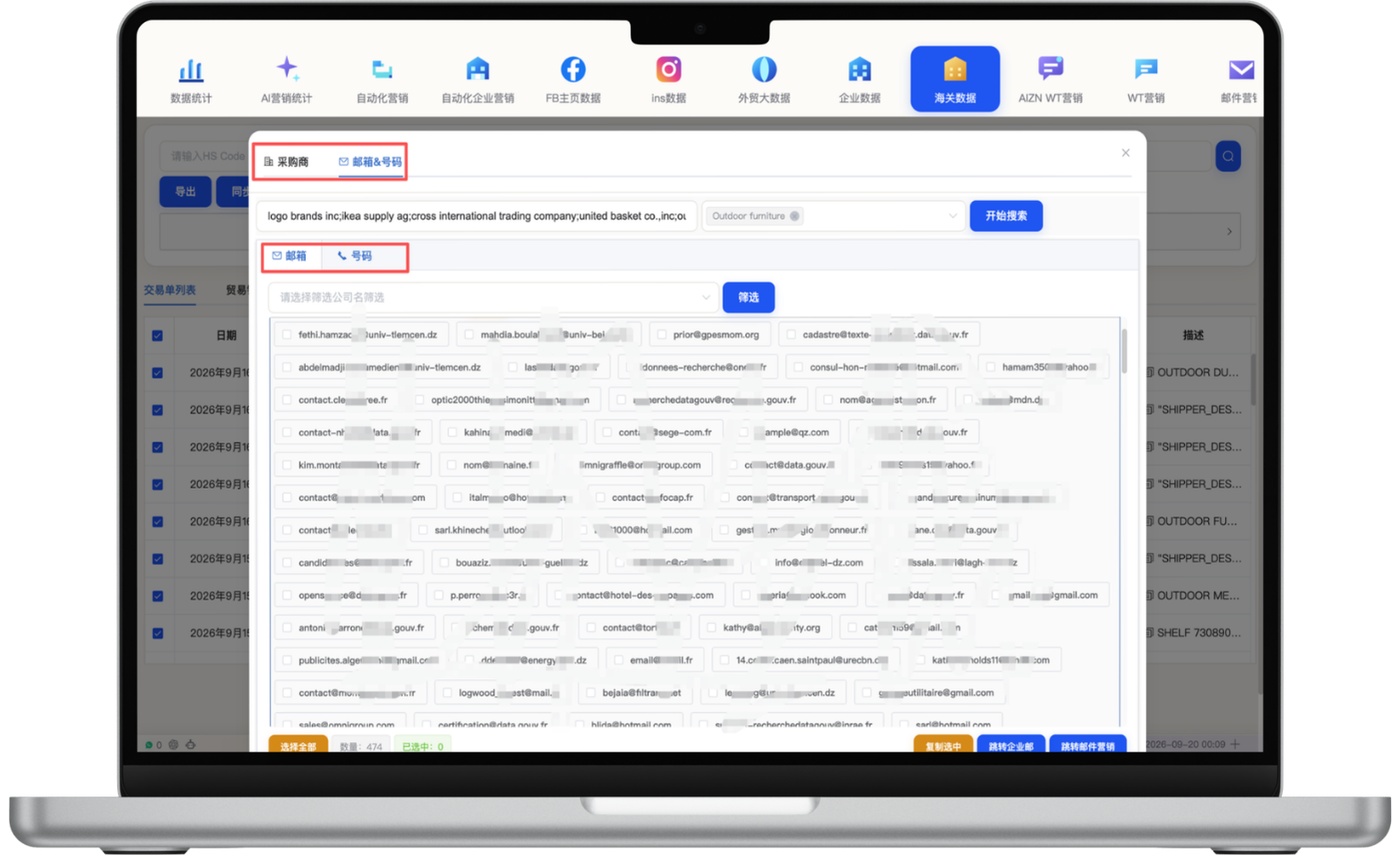The width and height of the screenshot is (1400, 855).
Task: Open the 自动化企业营销 icon
Action: coord(477,69)
